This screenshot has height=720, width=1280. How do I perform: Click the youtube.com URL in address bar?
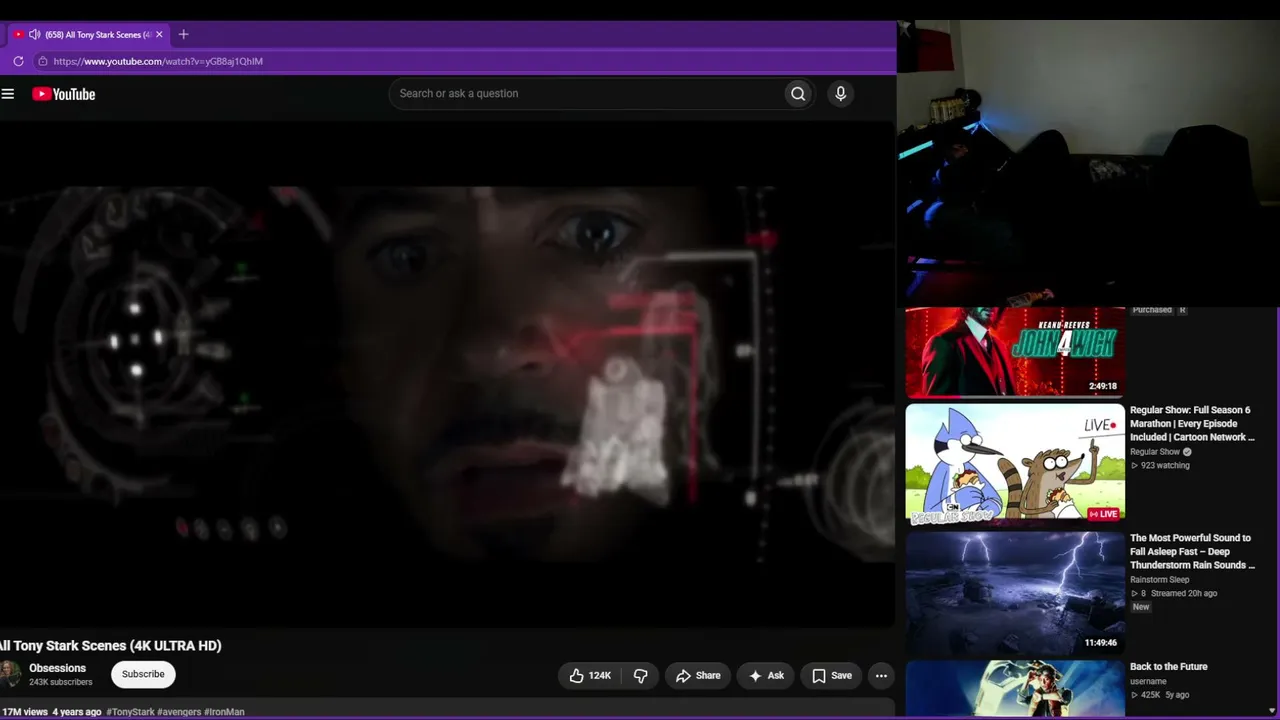click(x=158, y=61)
